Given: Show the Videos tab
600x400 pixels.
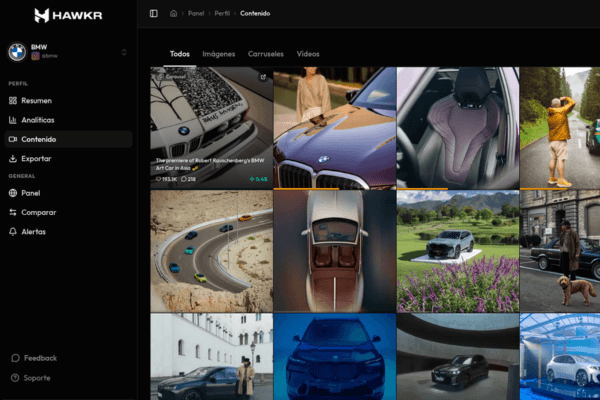Looking at the screenshot, I should 308,54.
